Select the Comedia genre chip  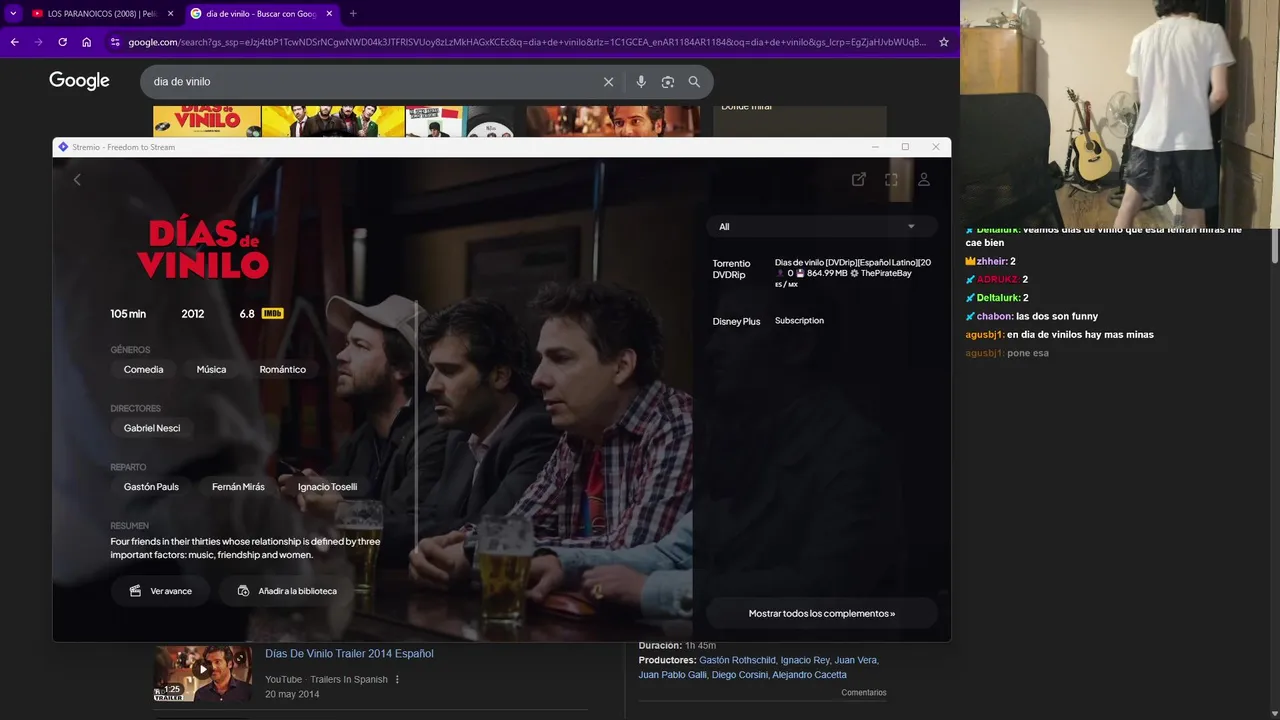click(143, 370)
